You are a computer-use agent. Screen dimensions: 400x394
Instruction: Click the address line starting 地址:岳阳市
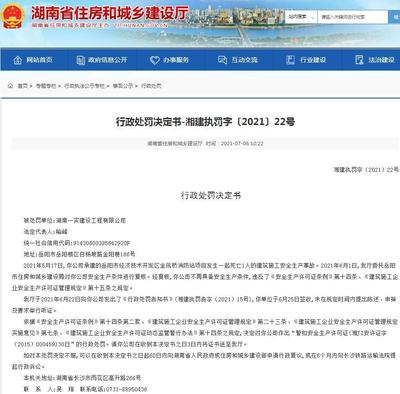coord(79,254)
